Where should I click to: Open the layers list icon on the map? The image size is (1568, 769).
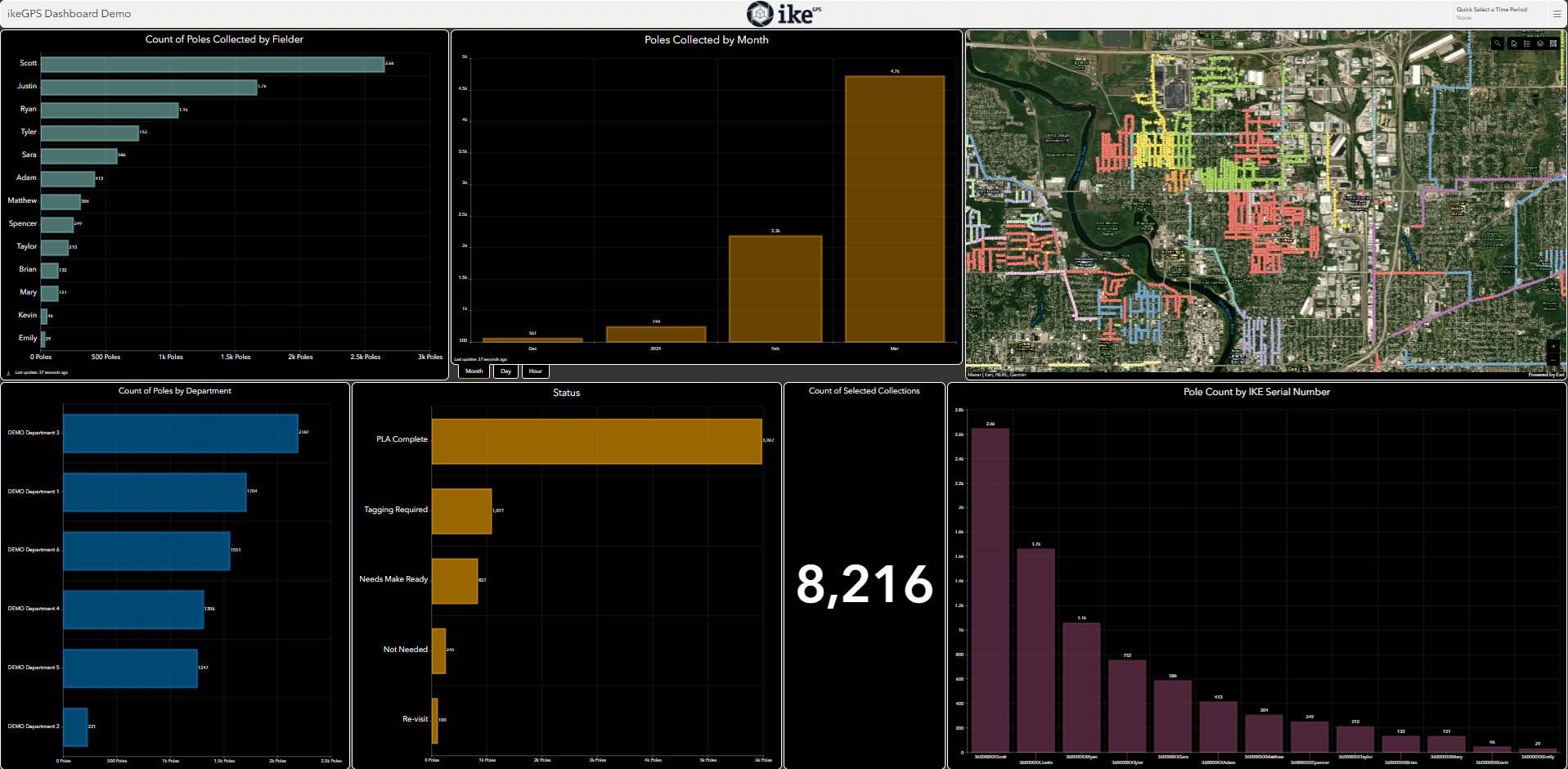click(1539, 43)
